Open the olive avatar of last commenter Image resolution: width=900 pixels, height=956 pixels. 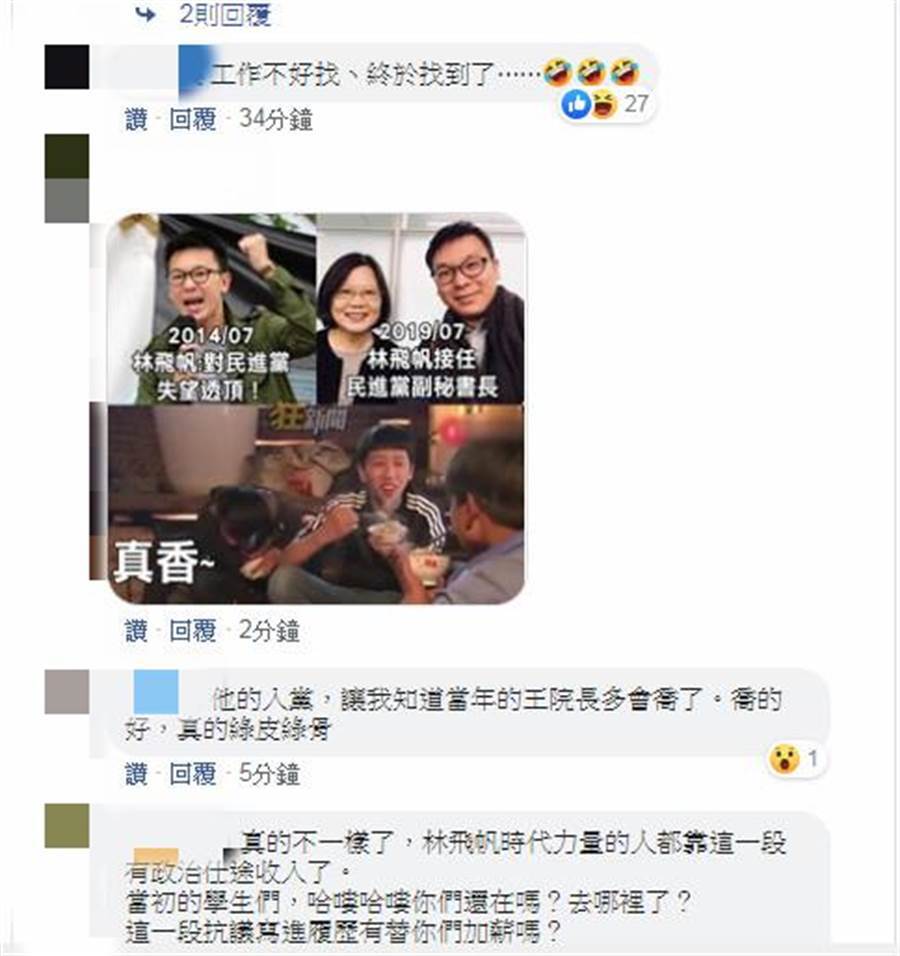pos(67,826)
